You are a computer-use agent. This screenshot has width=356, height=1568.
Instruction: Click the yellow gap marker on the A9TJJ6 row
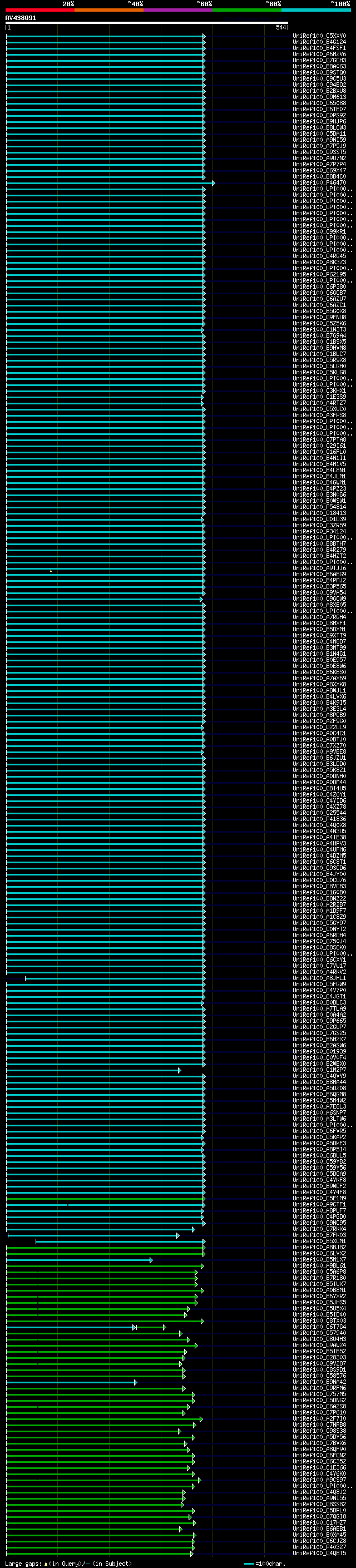(x=51, y=570)
